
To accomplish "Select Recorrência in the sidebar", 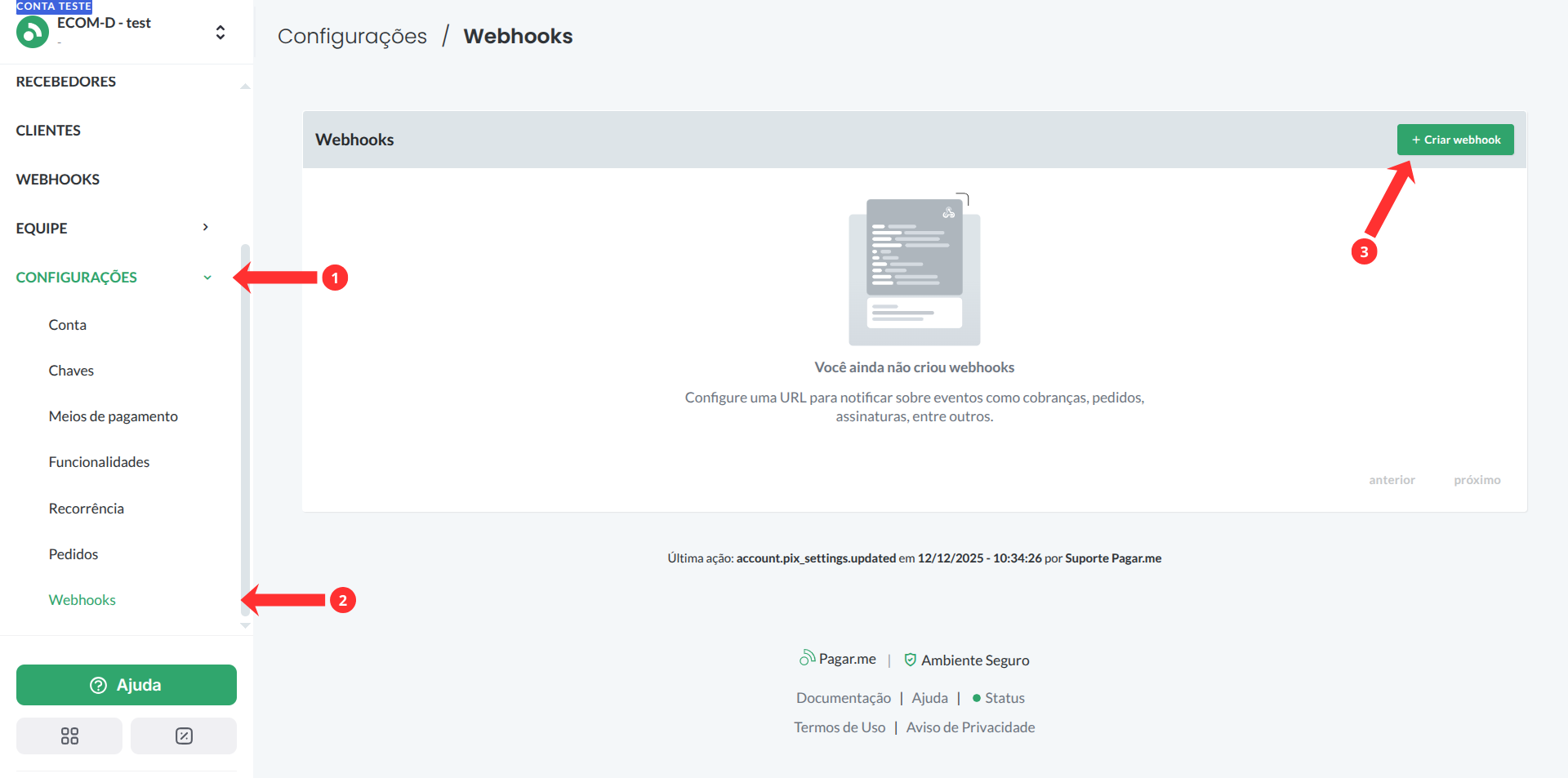I will 86,509.
